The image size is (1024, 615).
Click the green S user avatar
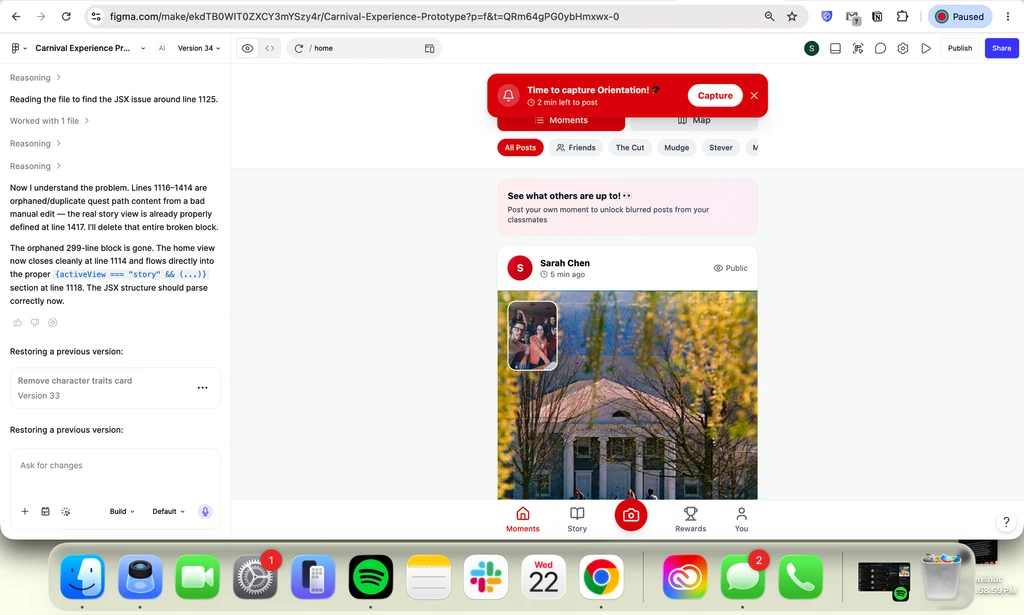811,48
